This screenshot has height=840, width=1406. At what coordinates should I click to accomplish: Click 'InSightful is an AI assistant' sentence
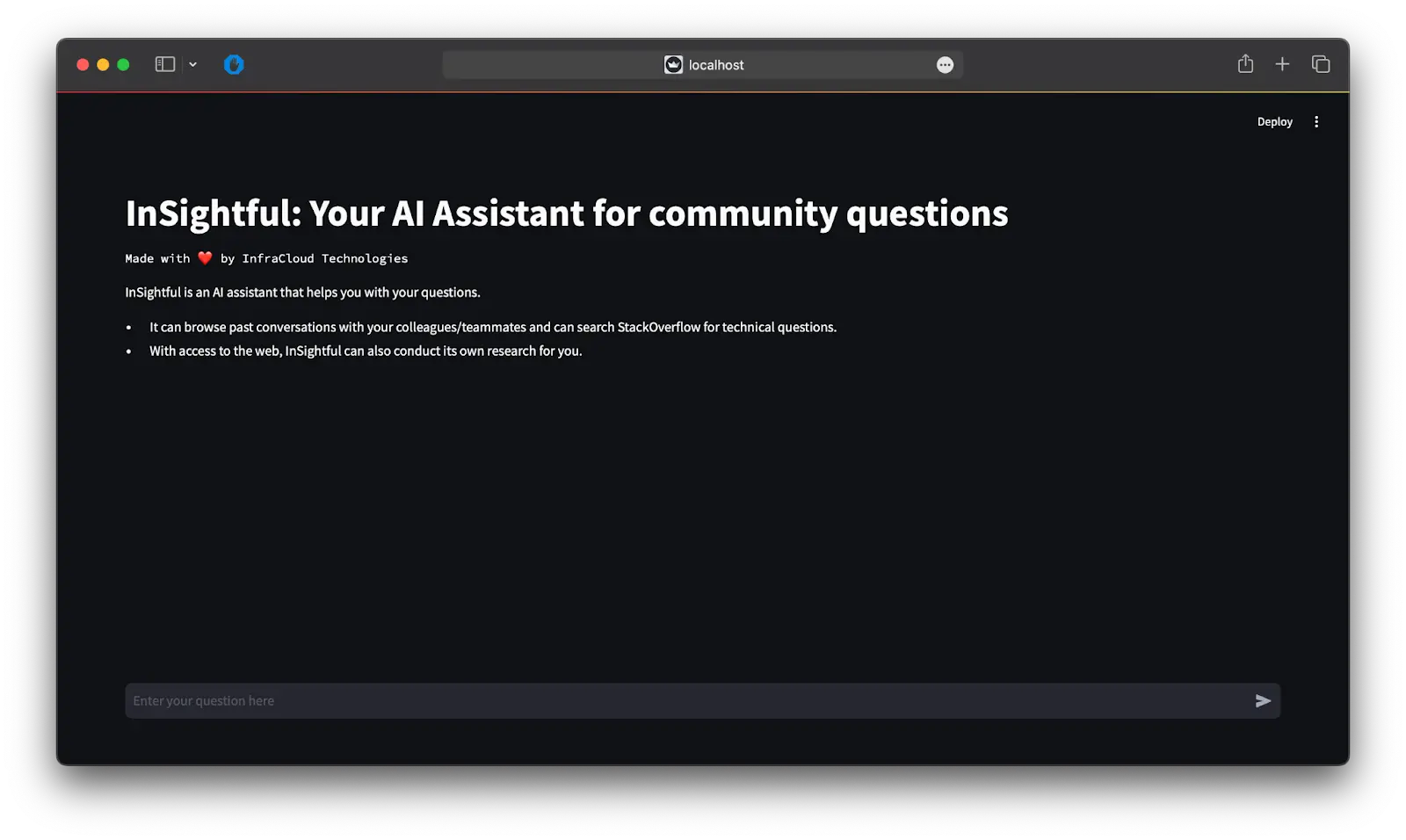(302, 293)
